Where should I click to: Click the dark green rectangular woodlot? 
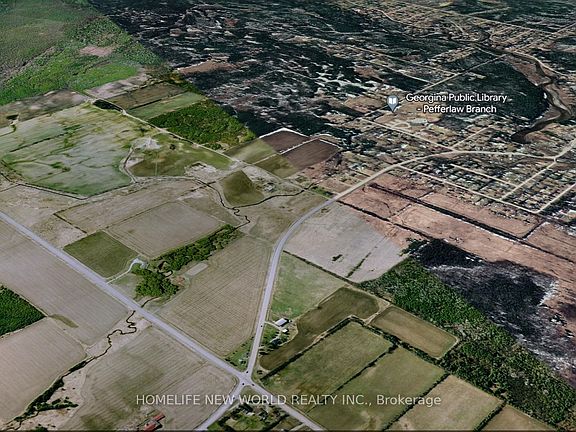pos(203,124)
